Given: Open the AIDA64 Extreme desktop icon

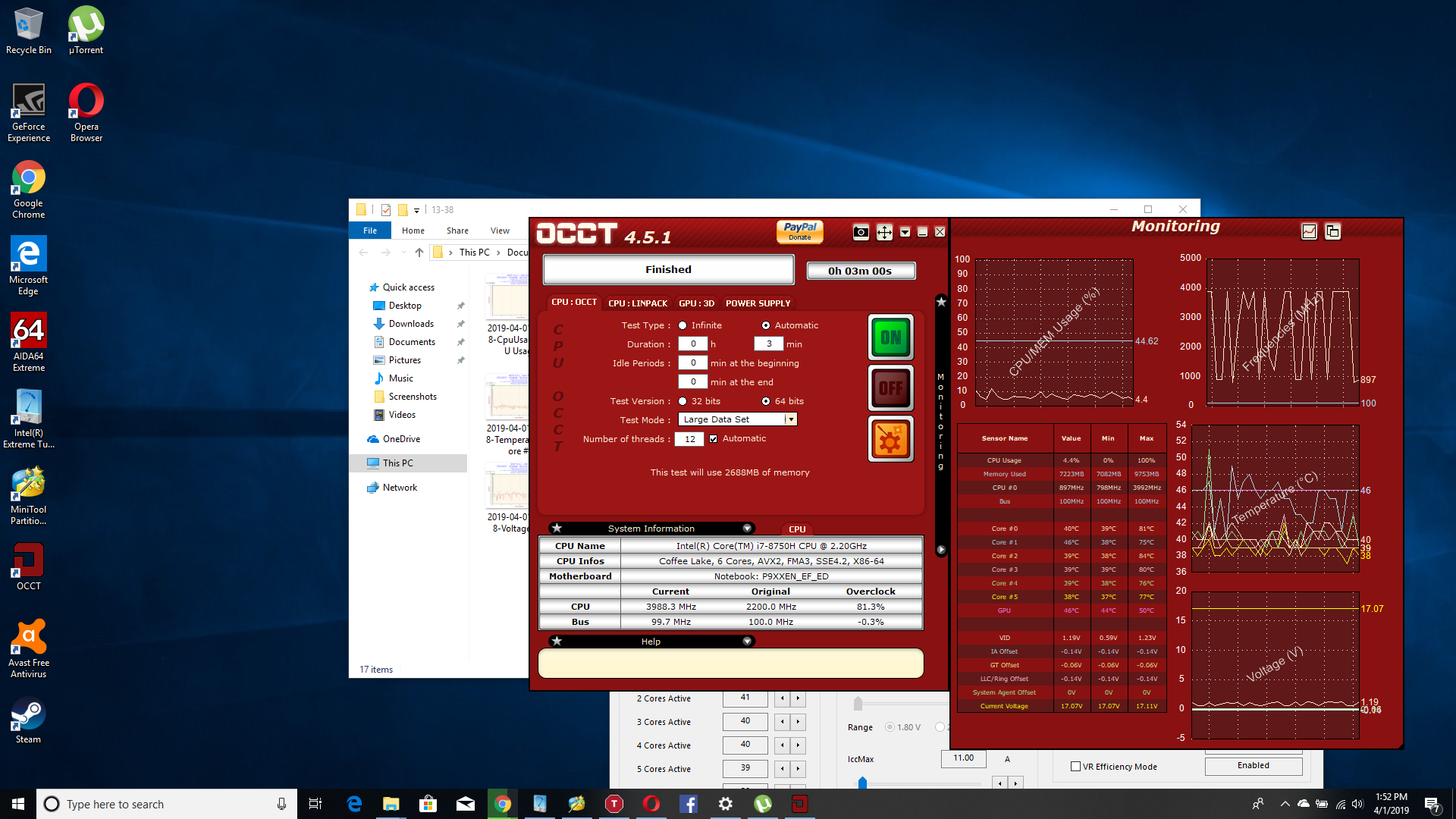Looking at the screenshot, I should click(x=29, y=342).
